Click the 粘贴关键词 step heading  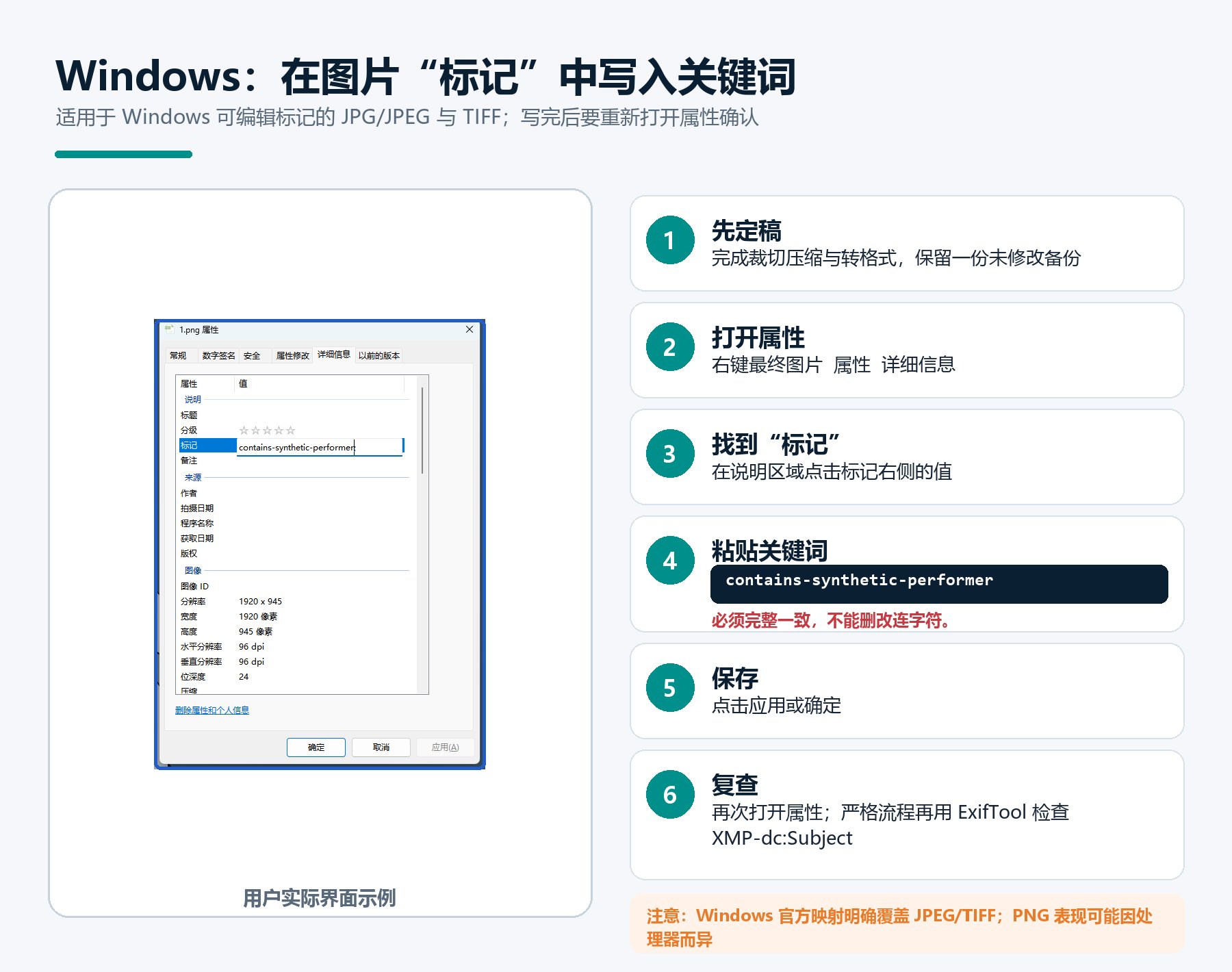[770, 551]
